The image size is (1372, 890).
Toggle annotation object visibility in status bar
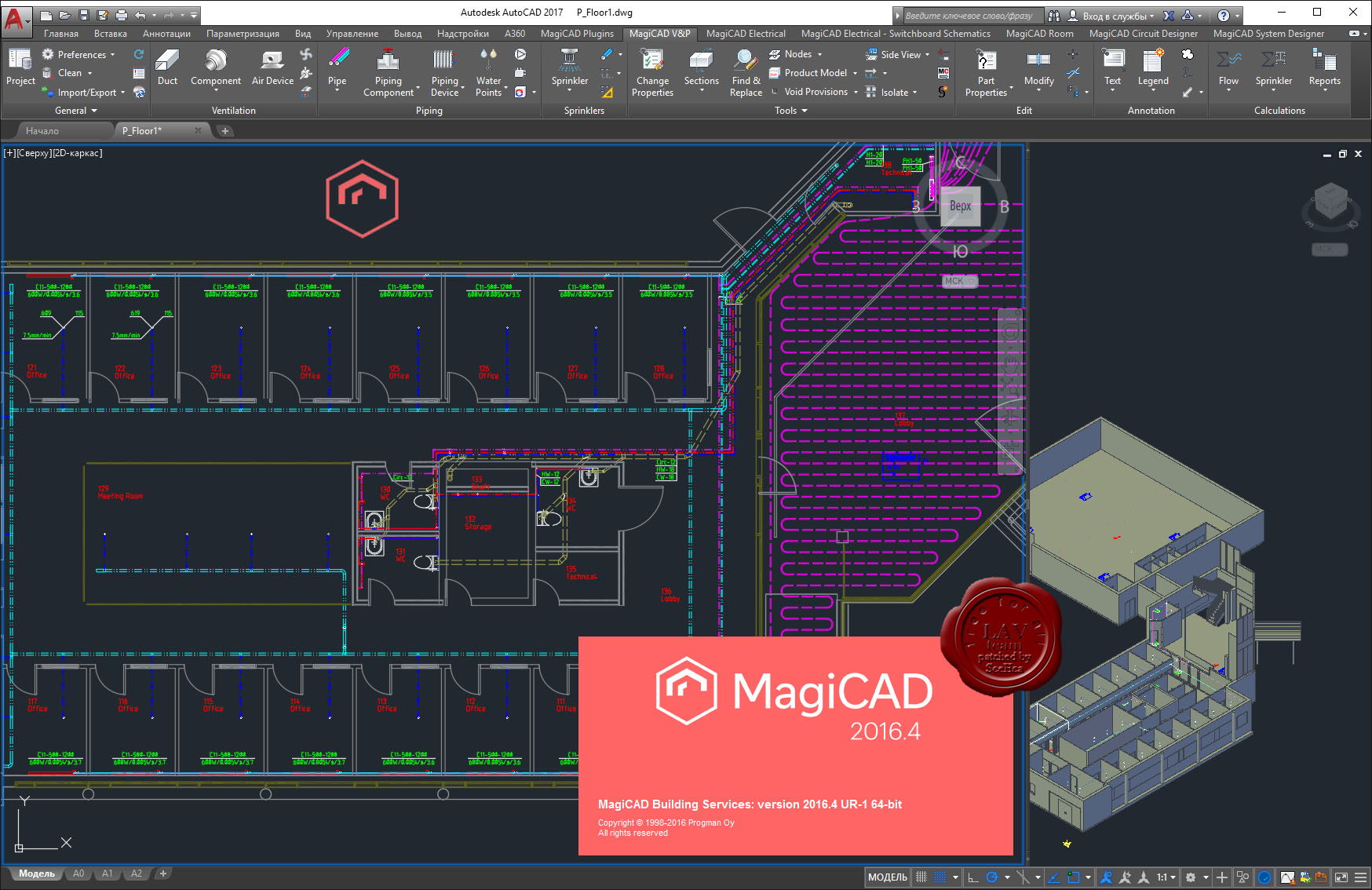pyautogui.click(x=1107, y=877)
